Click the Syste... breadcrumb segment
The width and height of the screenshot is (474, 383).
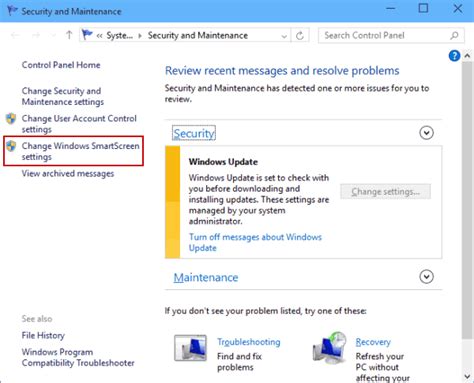pos(119,35)
